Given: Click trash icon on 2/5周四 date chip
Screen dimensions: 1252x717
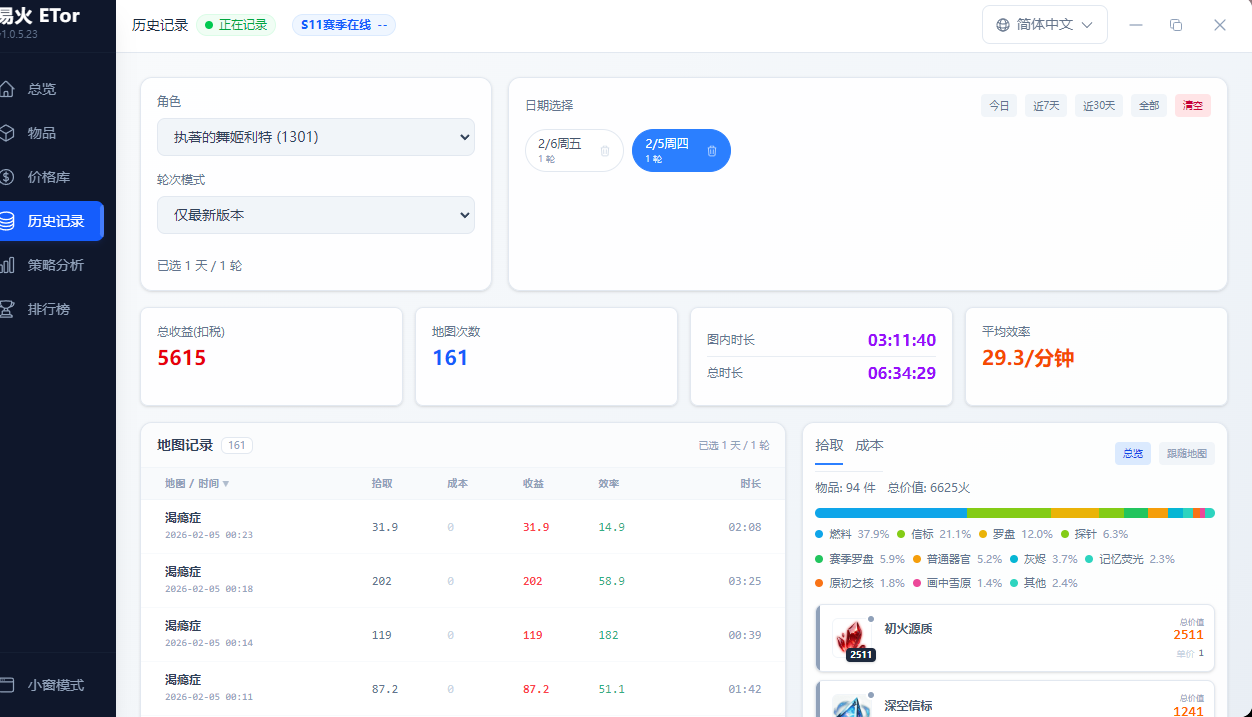Looking at the screenshot, I should (712, 151).
